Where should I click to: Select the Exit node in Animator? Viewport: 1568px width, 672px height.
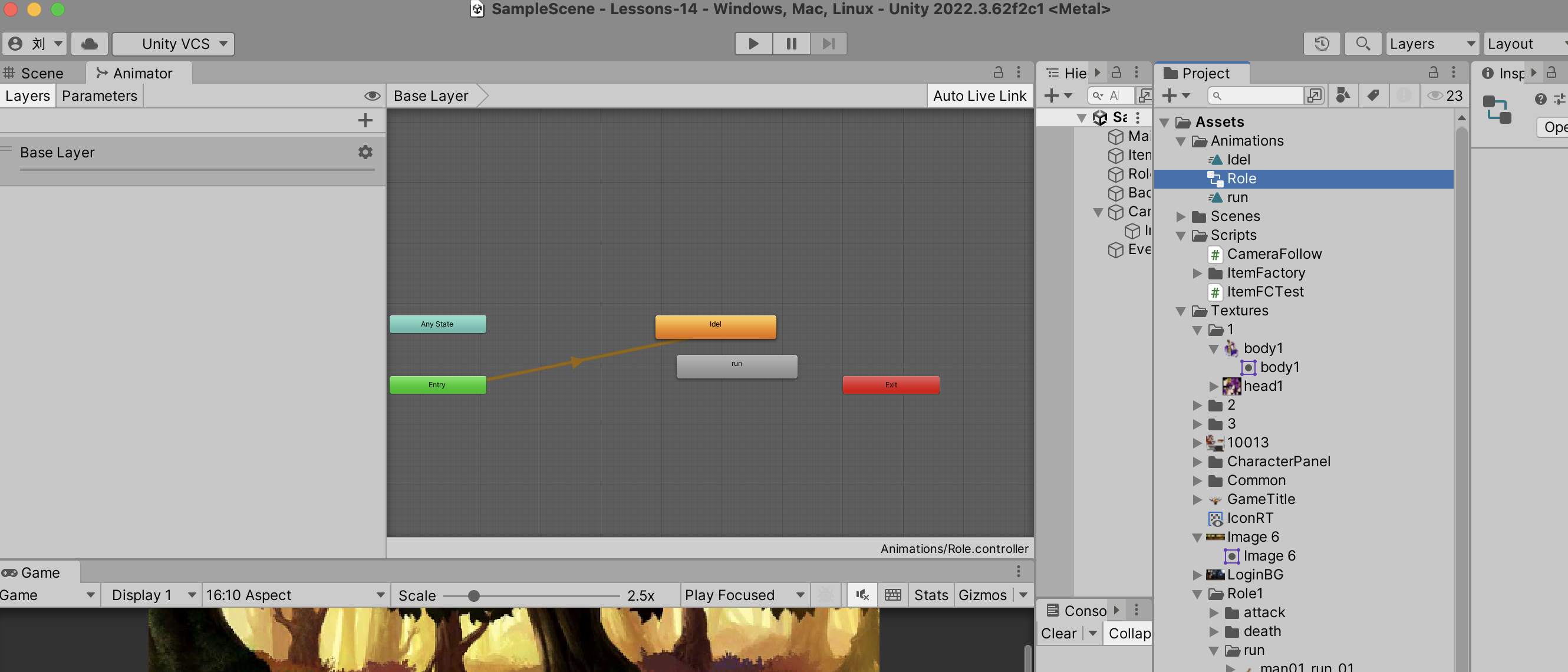pos(891,385)
